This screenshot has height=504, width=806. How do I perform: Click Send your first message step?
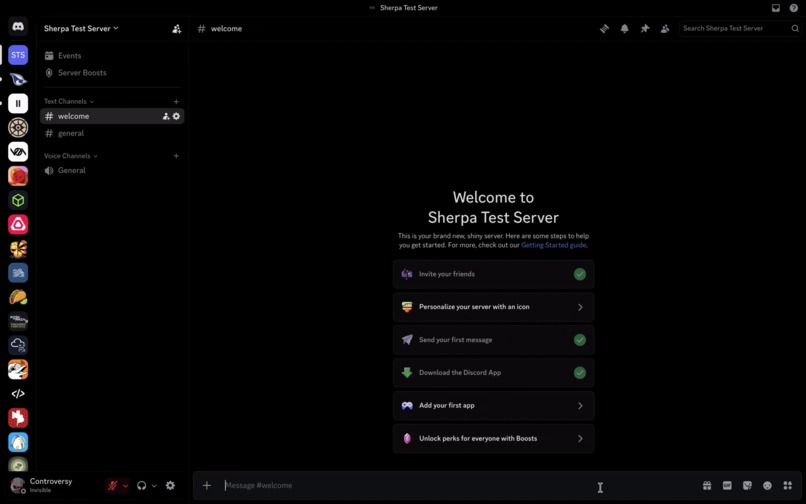493,340
